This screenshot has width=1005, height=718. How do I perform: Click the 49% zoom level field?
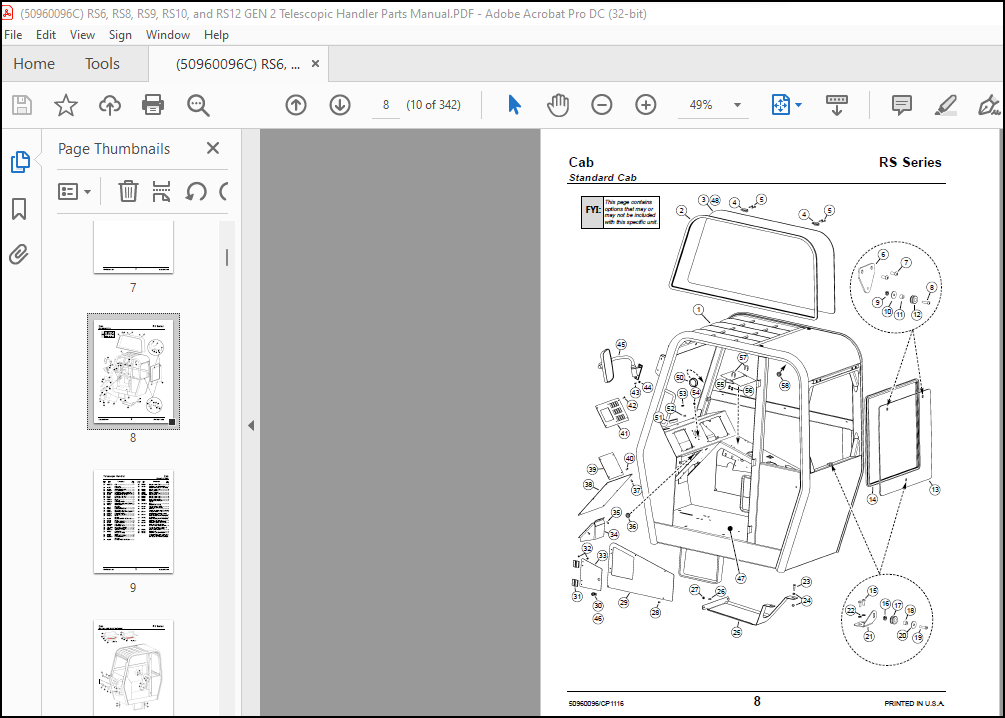point(701,105)
